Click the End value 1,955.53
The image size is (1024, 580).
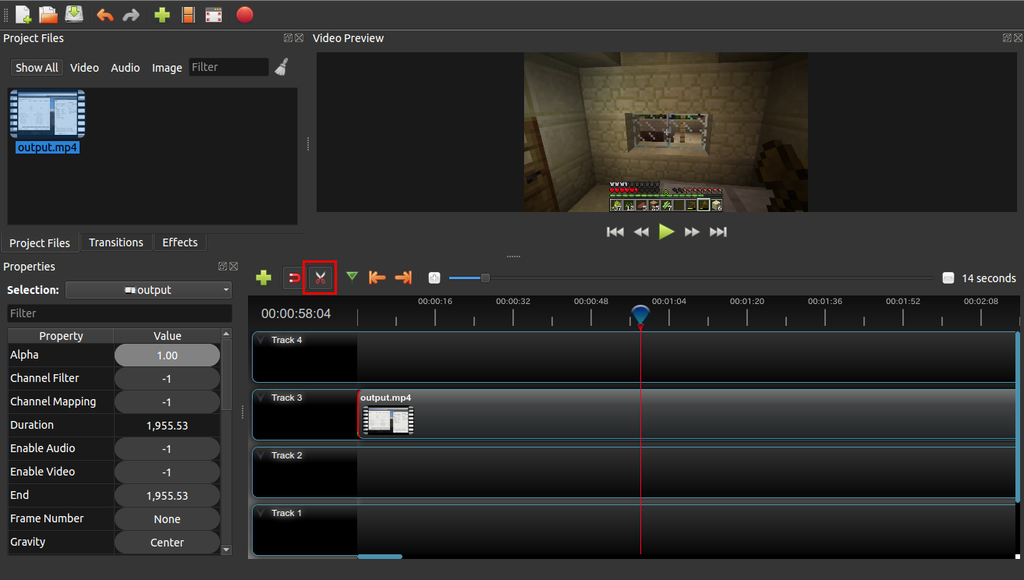pyautogui.click(x=167, y=496)
